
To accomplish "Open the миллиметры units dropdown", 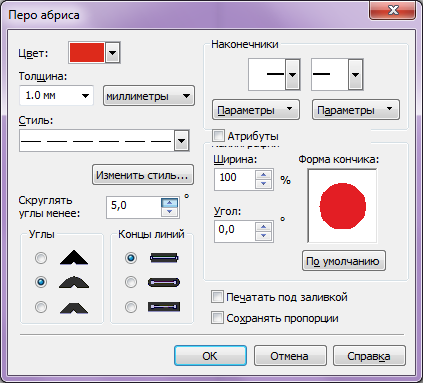I will (x=149, y=96).
